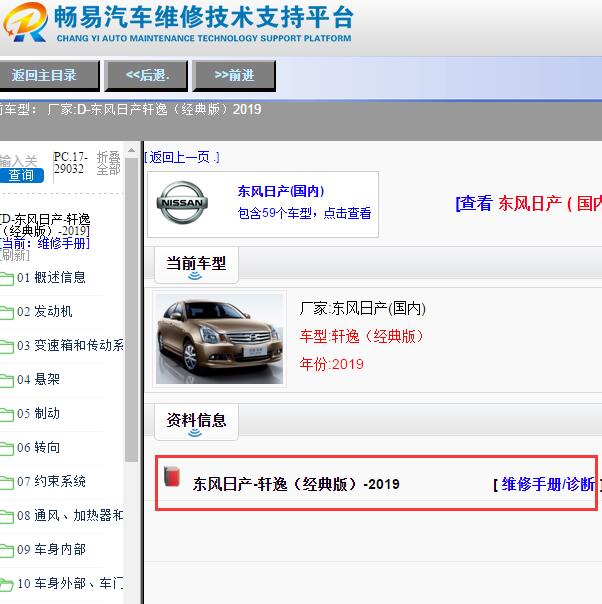Select the 资料信息 tab
Viewport: 602px width, 604px height.
(x=196, y=422)
